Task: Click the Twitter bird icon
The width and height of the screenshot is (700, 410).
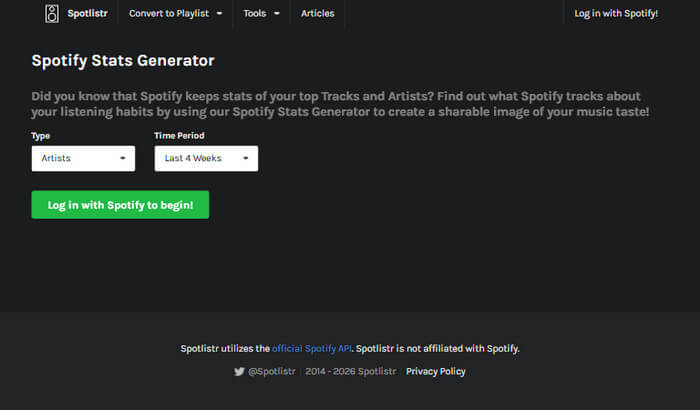Action: click(x=239, y=372)
